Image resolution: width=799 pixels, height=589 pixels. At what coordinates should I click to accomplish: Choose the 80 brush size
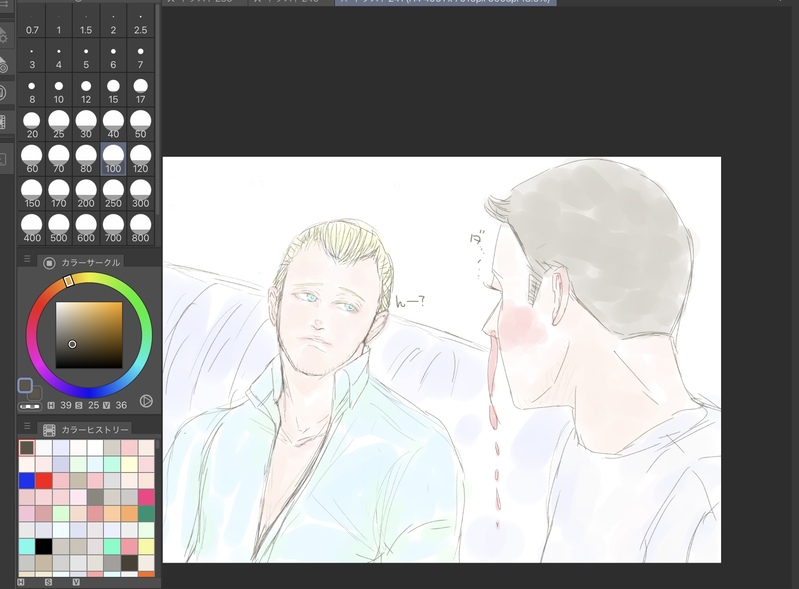86,159
